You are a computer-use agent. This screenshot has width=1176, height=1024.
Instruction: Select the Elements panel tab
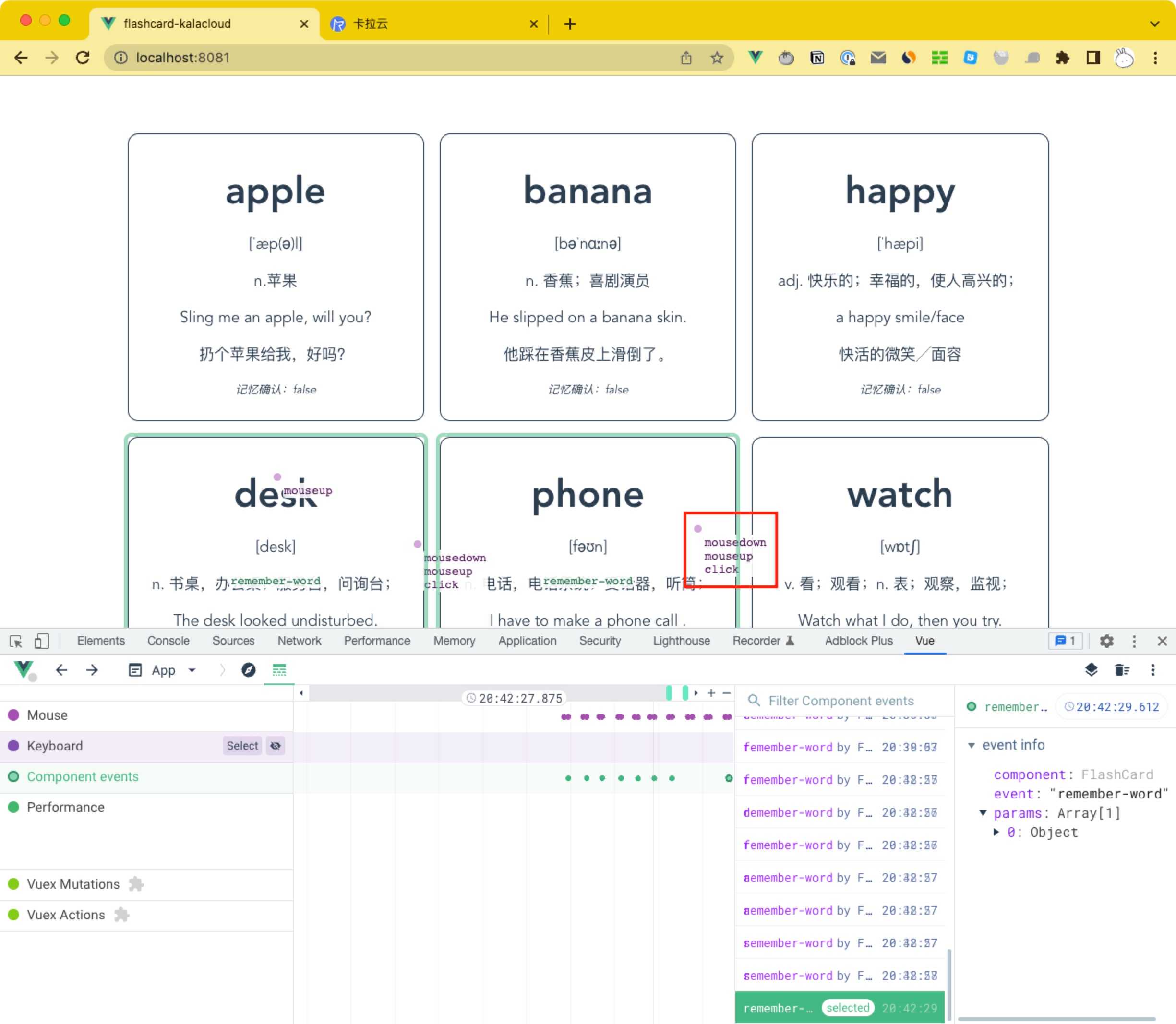click(100, 641)
